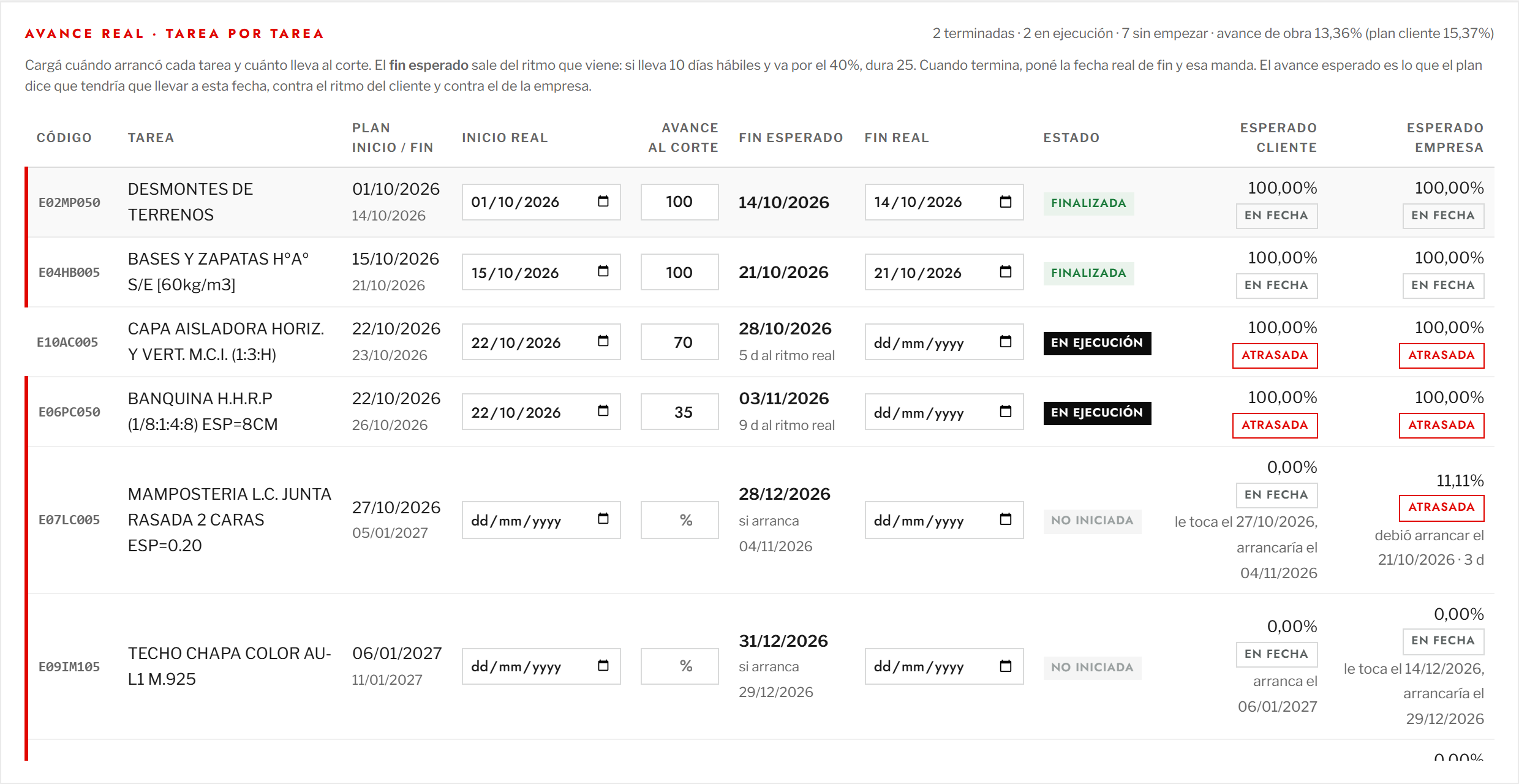Viewport: 1519px width, 784px height.
Task: Open calendar icon for BANQUINA H.H.R.P fin real
Action: (x=1006, y=411)
